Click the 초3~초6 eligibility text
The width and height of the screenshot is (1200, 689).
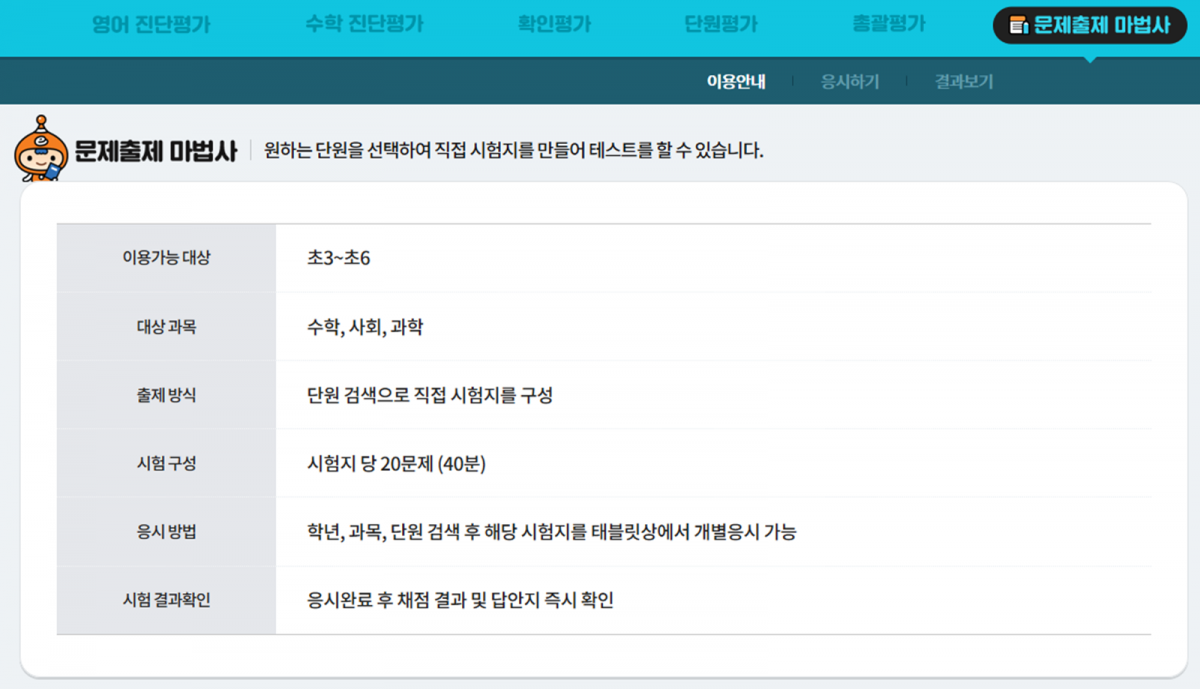pos(340,258)
